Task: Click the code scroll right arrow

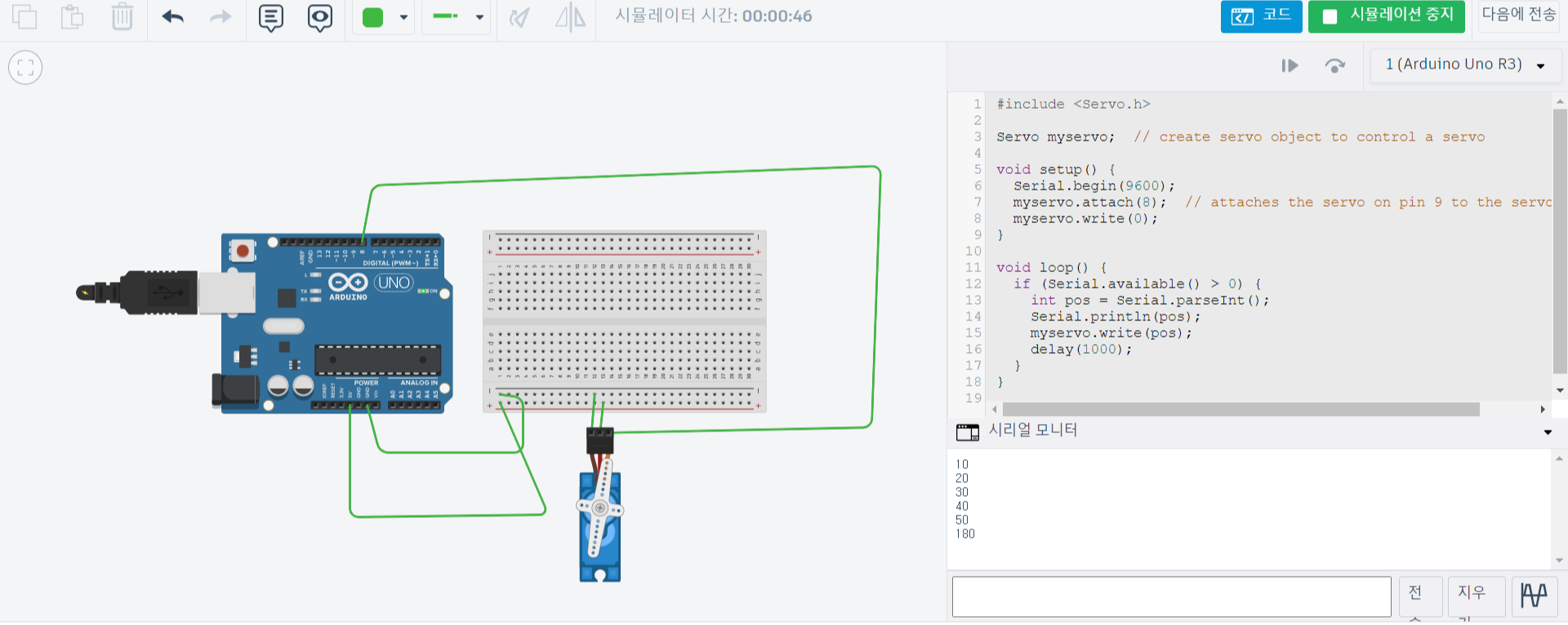Action: (x=1542, y=409)
